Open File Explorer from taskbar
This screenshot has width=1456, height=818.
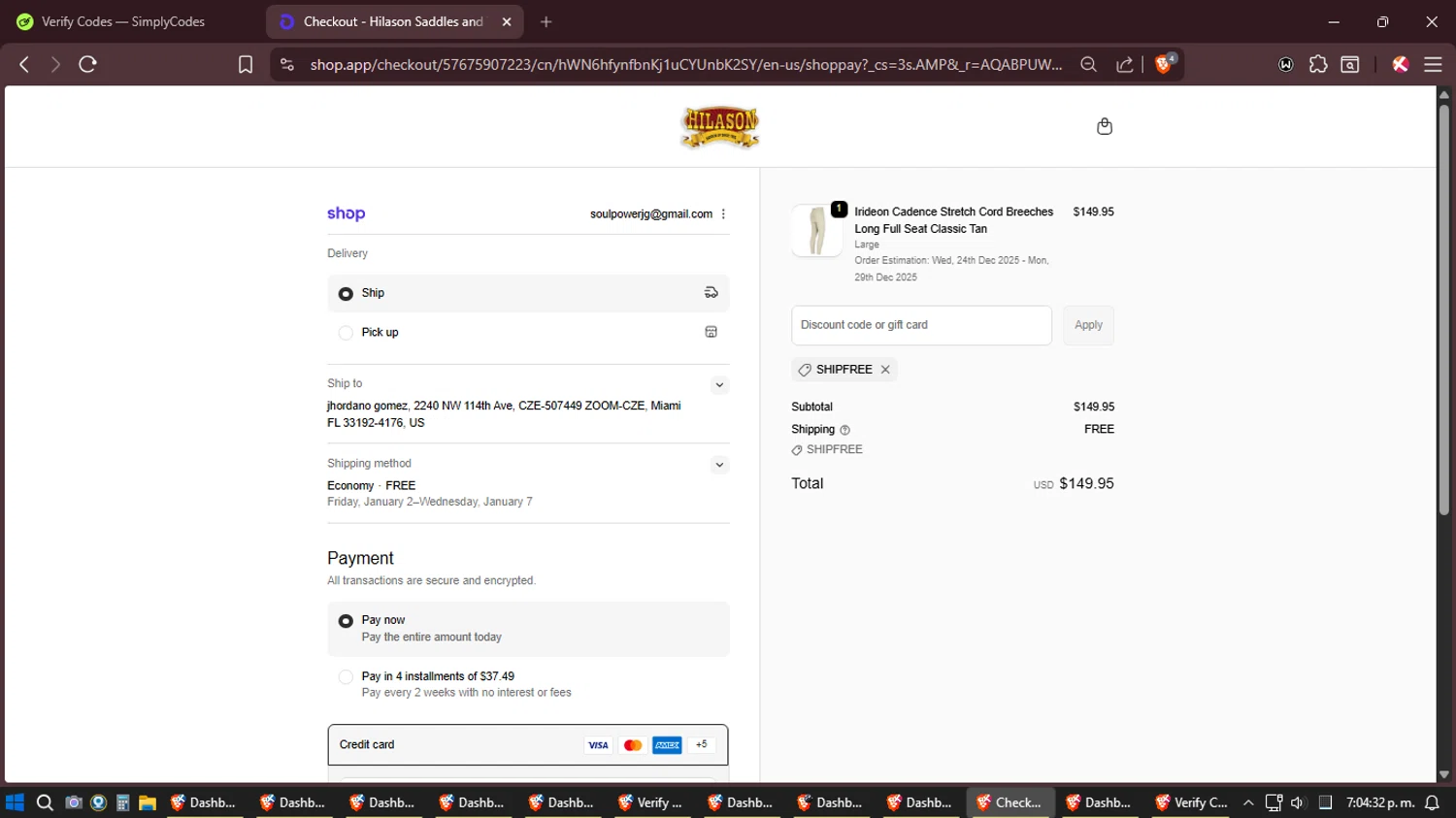(x=148, y=802)
